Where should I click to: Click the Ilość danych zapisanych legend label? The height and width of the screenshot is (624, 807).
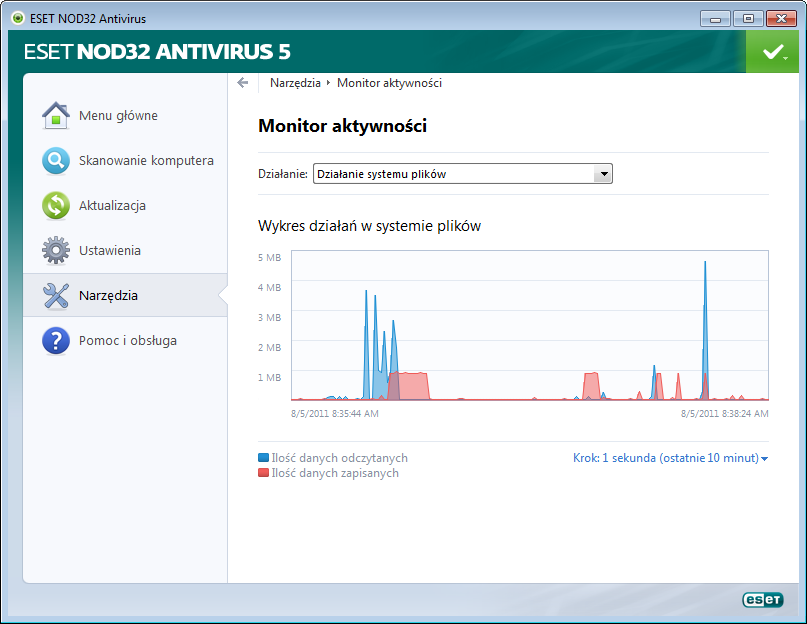pos(335,473)
